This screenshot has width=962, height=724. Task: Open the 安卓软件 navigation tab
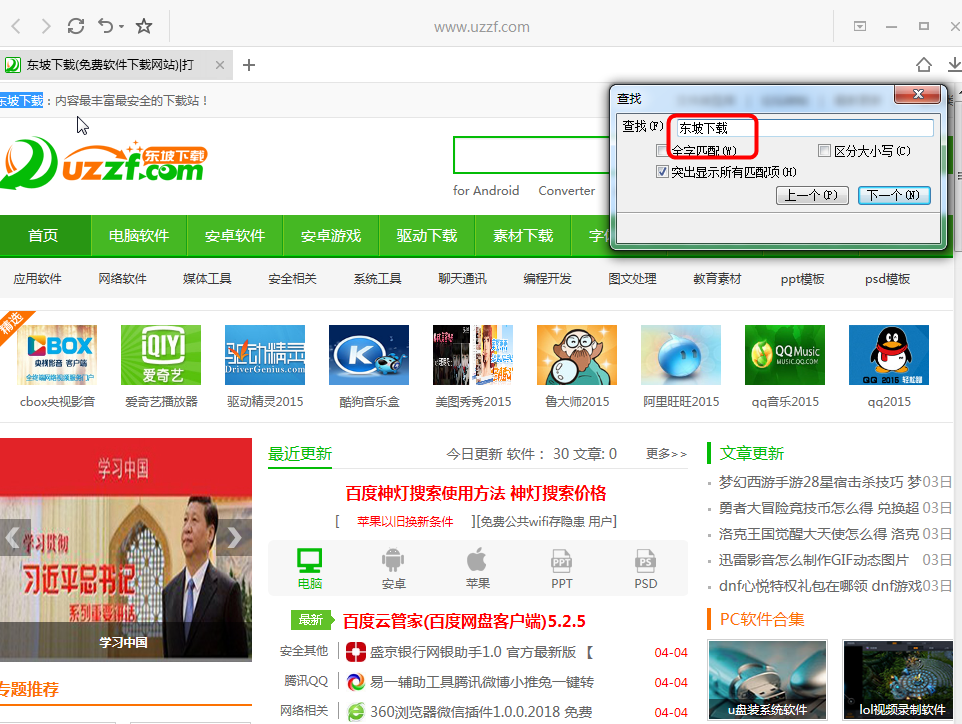click(x=235, y=236)
